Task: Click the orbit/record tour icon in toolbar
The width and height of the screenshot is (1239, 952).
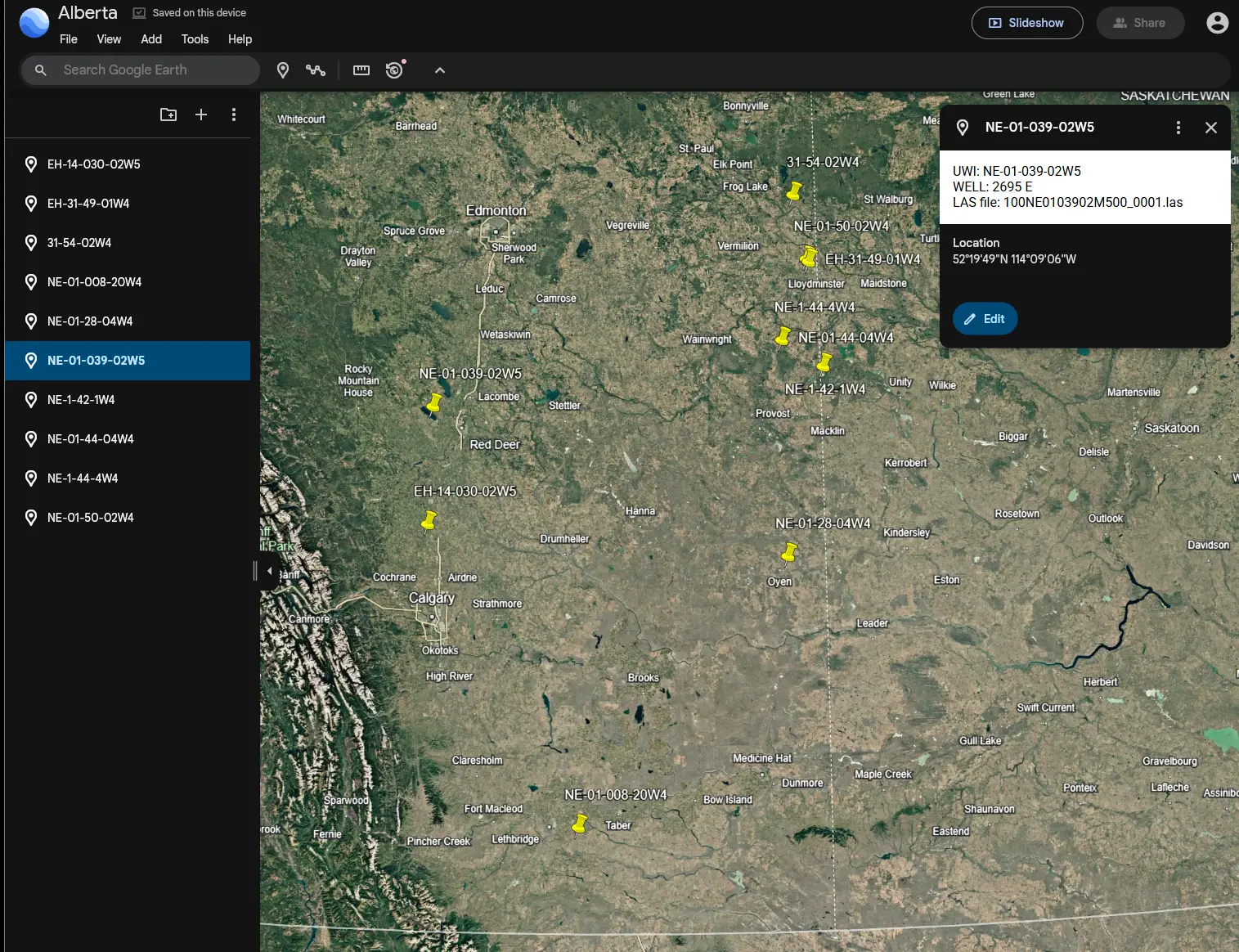Action: [395, 70]
